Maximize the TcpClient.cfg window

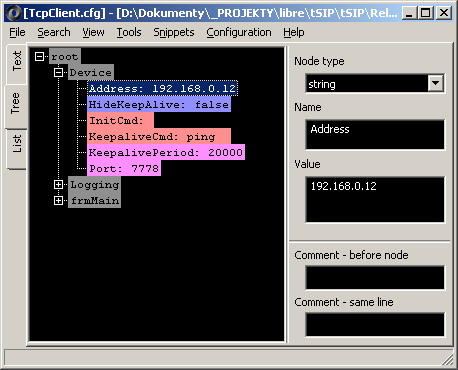pyautogui.click(x=426, y=13)
